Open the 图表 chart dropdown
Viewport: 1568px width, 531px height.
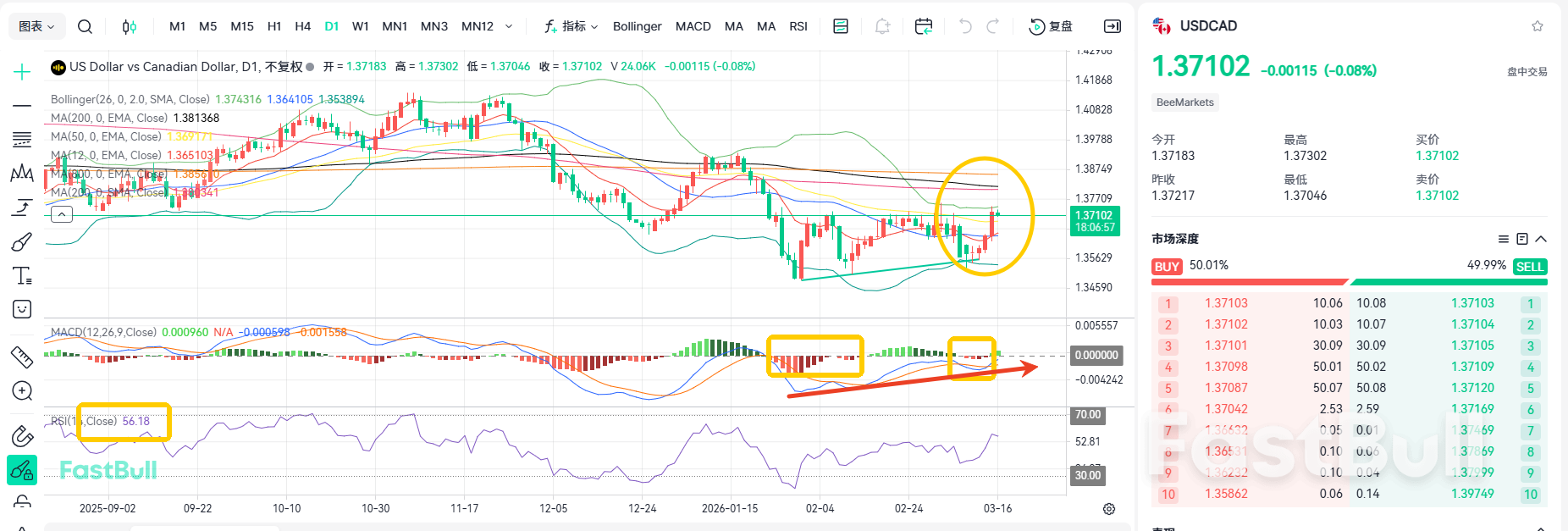click(36, 26)
